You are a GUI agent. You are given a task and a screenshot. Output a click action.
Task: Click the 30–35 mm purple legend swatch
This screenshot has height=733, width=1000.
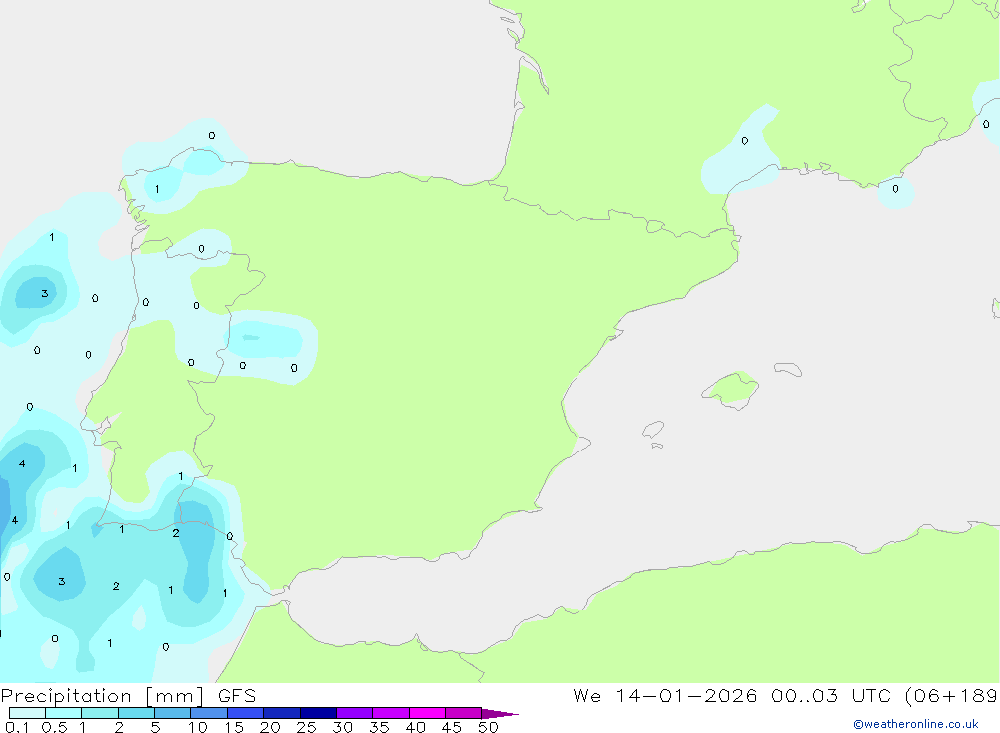click(x=354, y=713)
